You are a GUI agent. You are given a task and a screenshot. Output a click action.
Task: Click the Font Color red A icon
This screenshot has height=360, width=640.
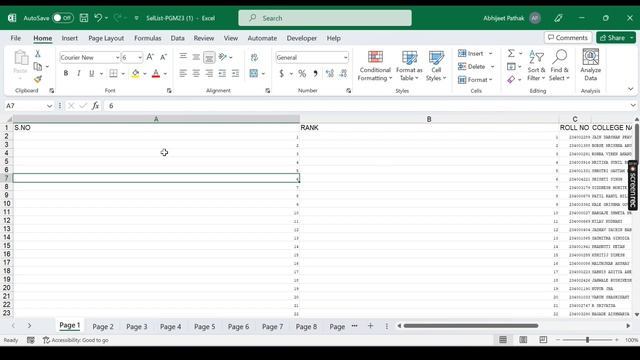pos(156,73)
